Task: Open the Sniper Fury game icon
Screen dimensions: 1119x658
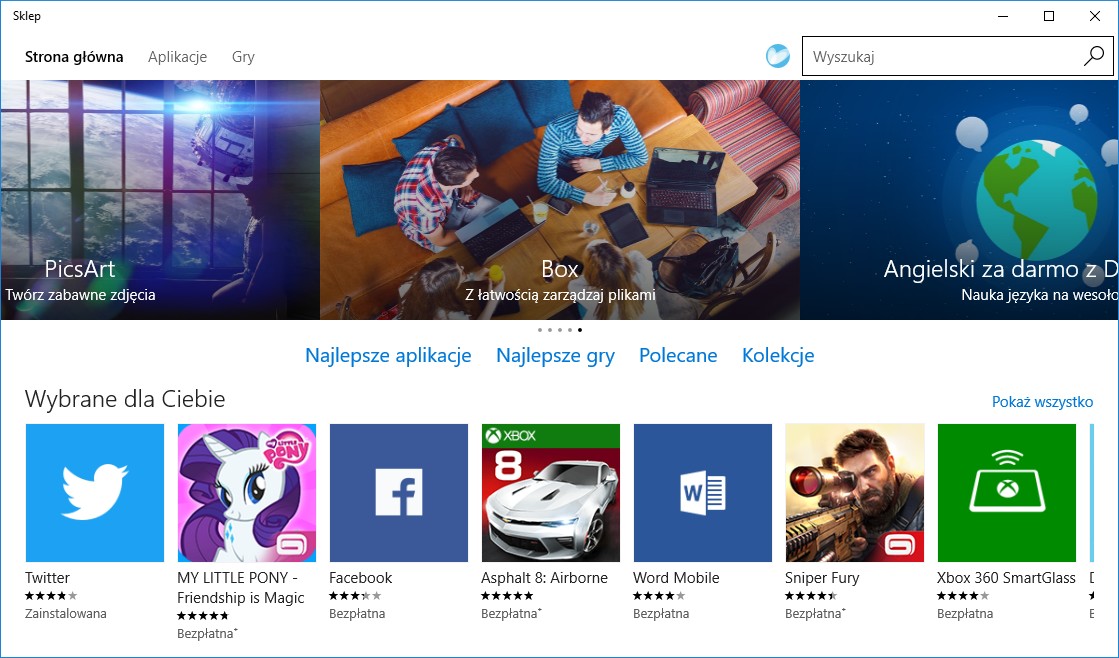Action: (x=855, y=493)
